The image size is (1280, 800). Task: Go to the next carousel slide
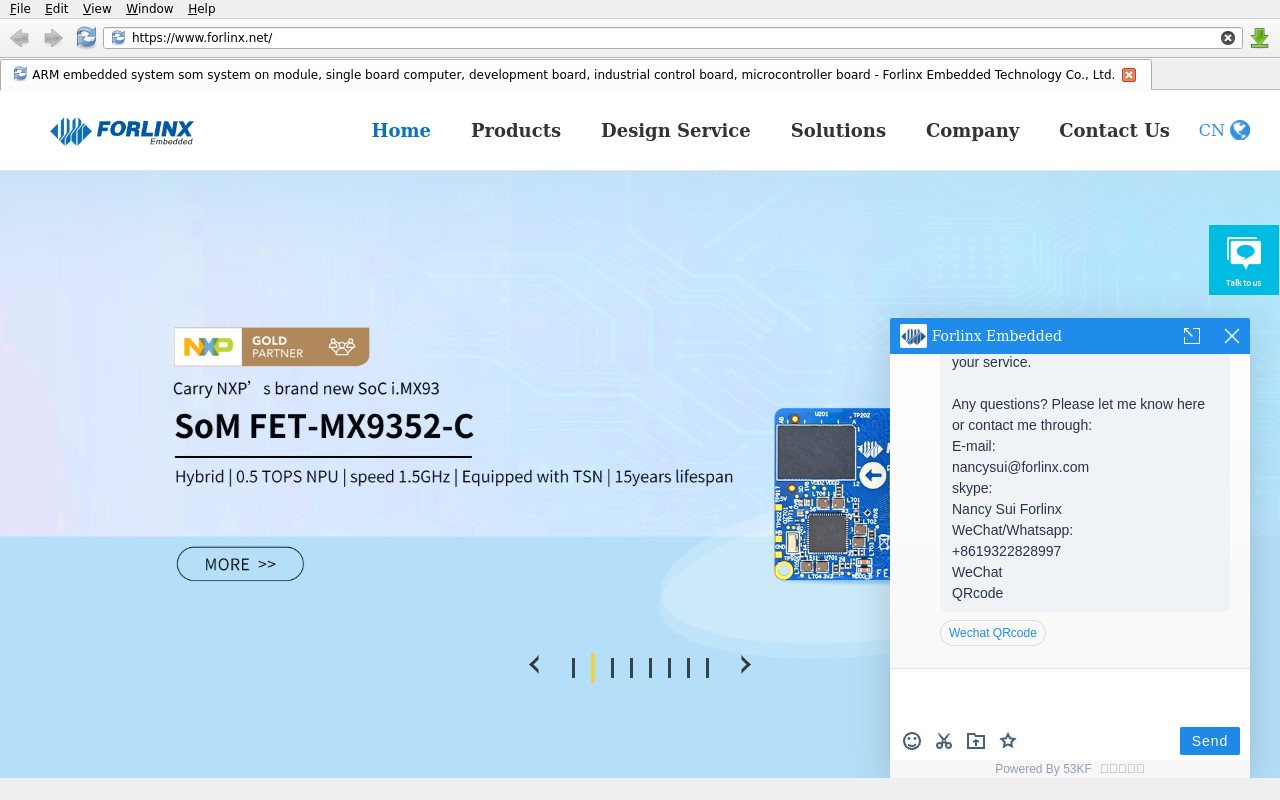[x=745, y=665]
